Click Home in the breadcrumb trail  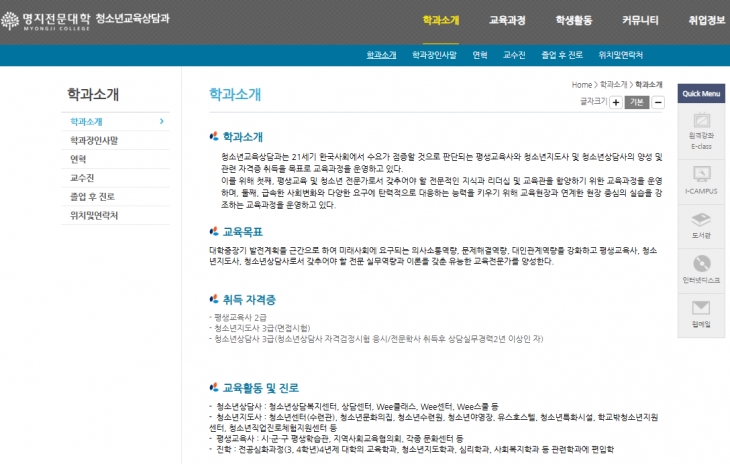[x=581, y=85]
